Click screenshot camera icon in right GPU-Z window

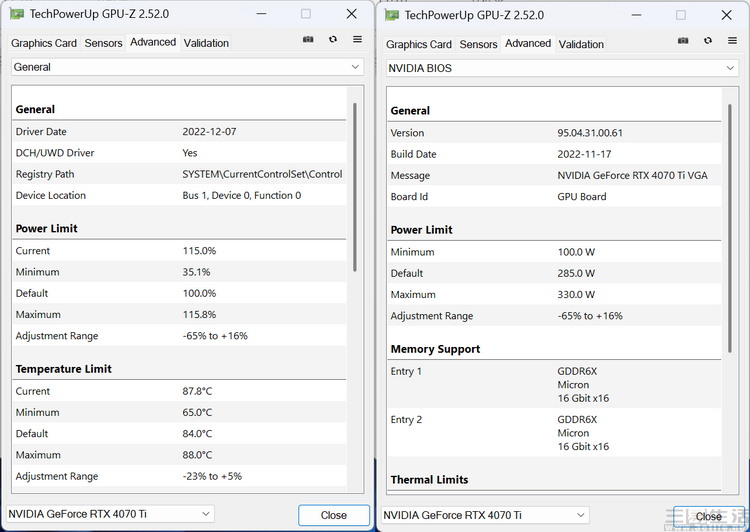click(x=683, y=41)
